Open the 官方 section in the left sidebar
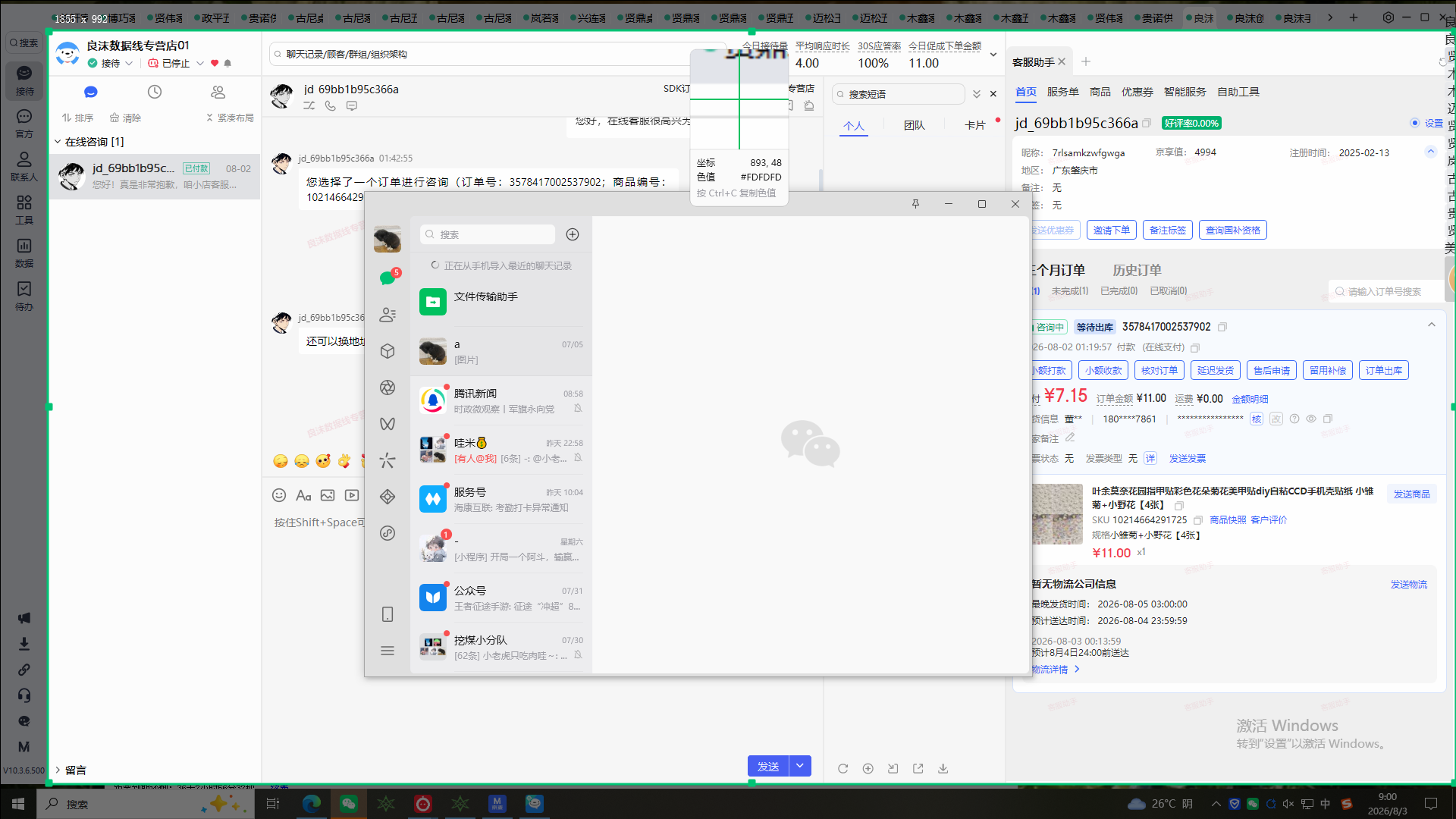Image resolution: width=1456 pixels, height=819 pixels. pos(24,123)
